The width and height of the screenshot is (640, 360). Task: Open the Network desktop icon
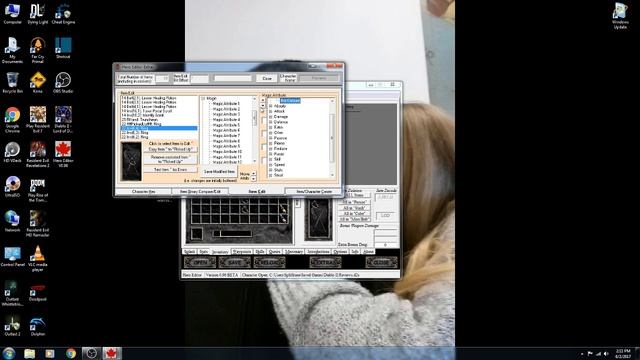point(12,222)
